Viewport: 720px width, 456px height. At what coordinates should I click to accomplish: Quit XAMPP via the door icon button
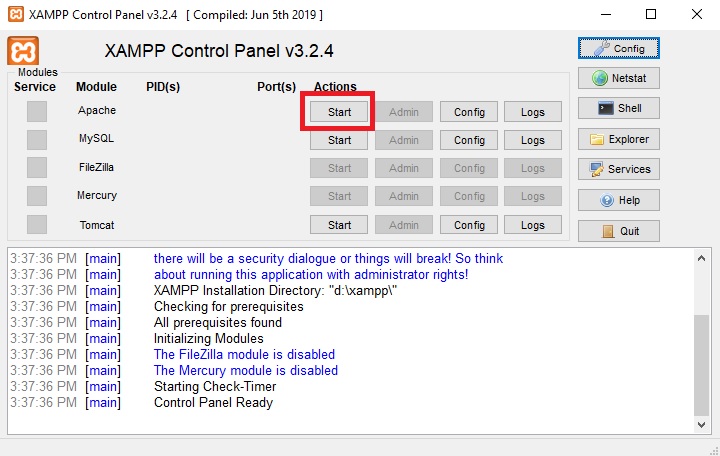click(619, 231)
